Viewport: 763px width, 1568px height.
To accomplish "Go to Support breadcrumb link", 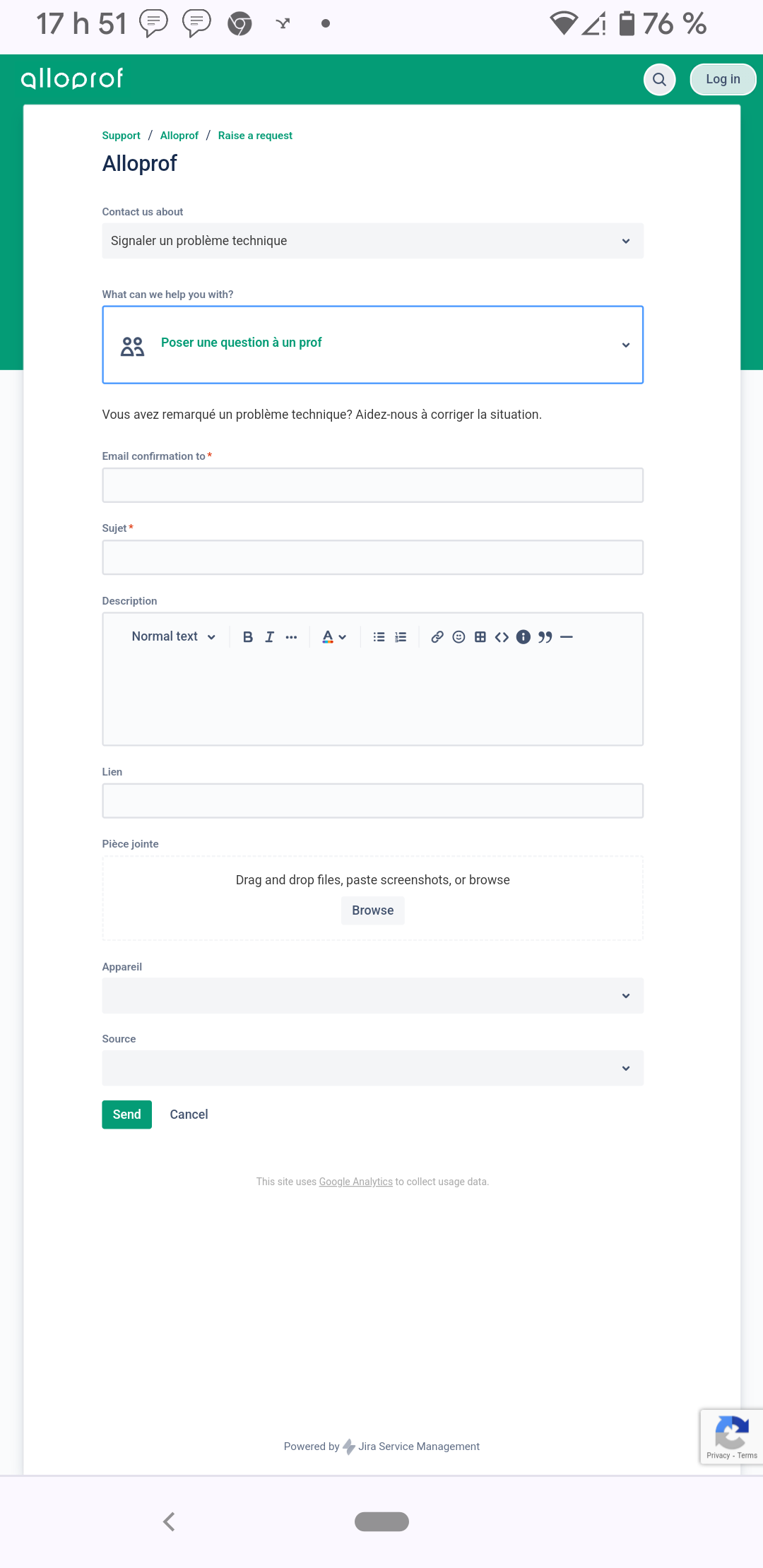I will pyautogui.click(x=121, y=136).
